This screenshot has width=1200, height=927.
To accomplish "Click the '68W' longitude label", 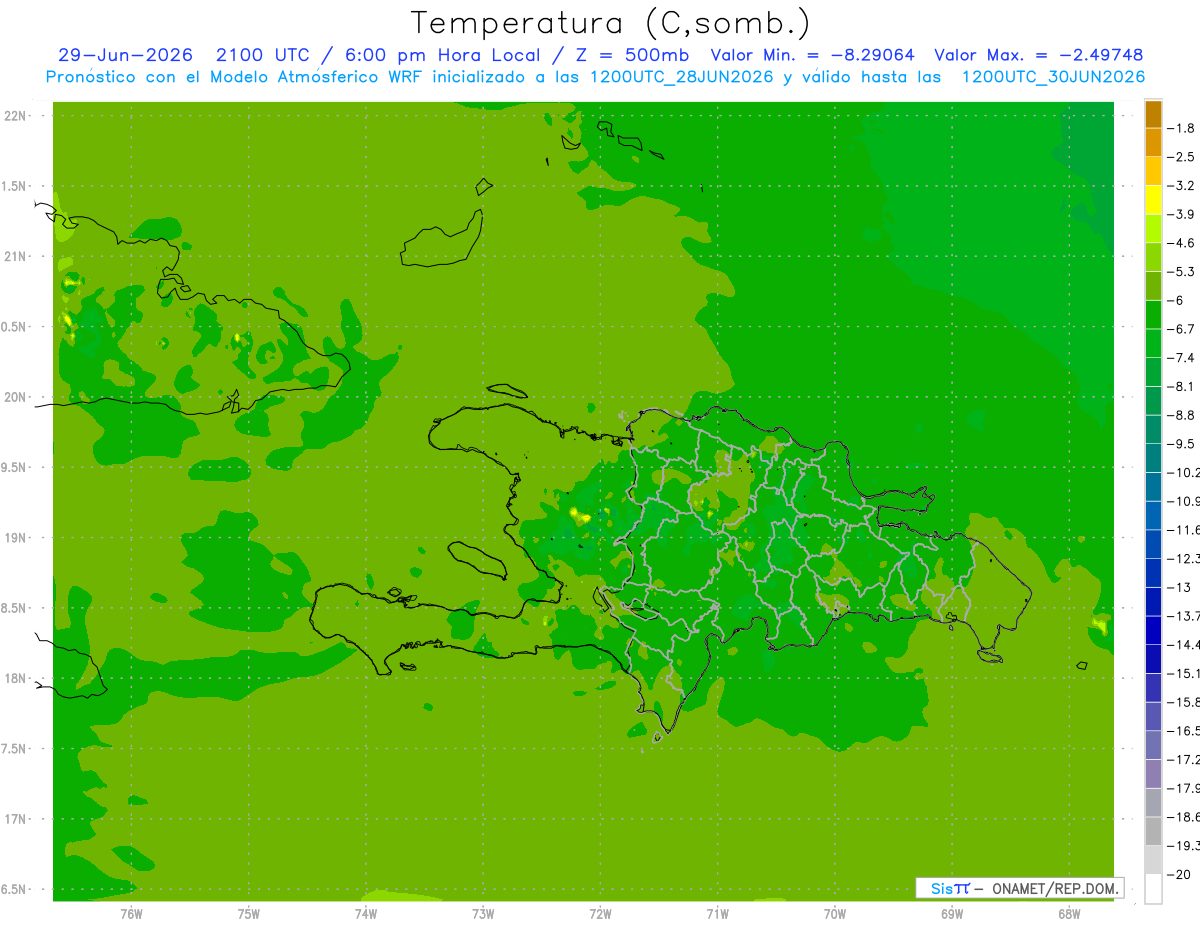I will 1069,914.
